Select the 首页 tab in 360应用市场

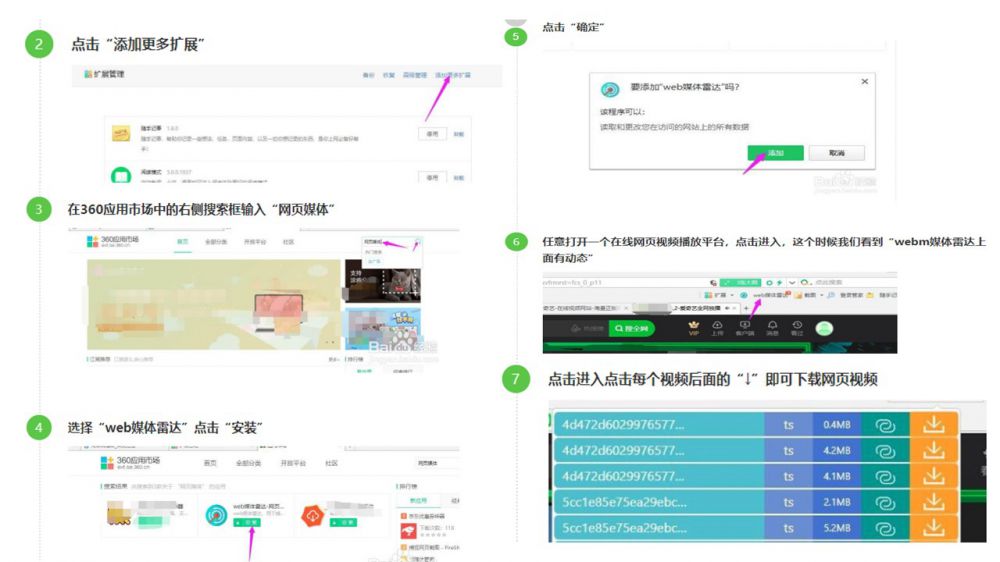click(x=183, y=242)
